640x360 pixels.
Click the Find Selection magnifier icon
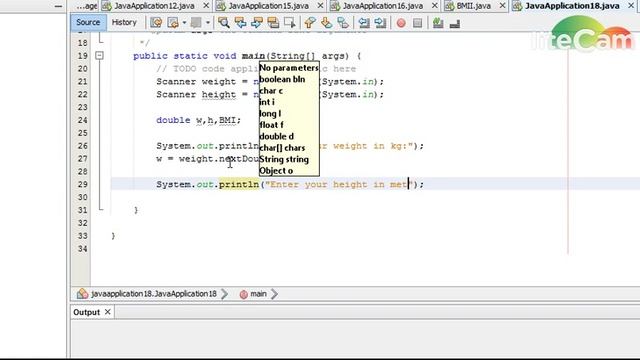(x=223, y=23)
